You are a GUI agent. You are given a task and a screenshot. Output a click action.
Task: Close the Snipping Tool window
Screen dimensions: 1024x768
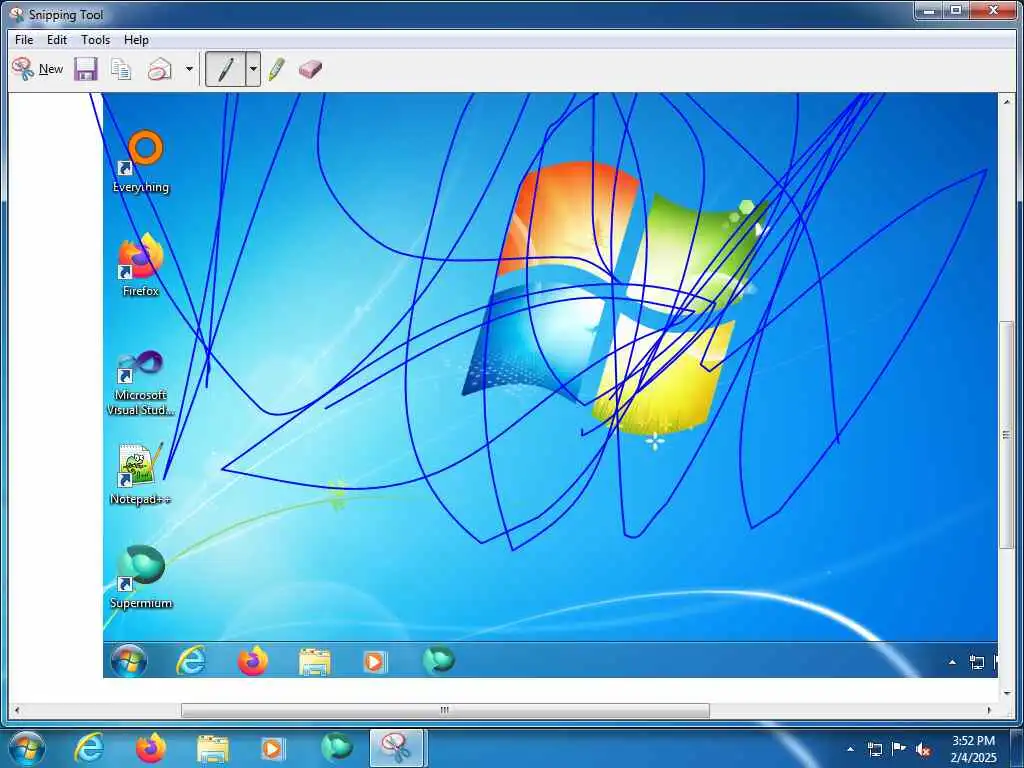(993, 11)
